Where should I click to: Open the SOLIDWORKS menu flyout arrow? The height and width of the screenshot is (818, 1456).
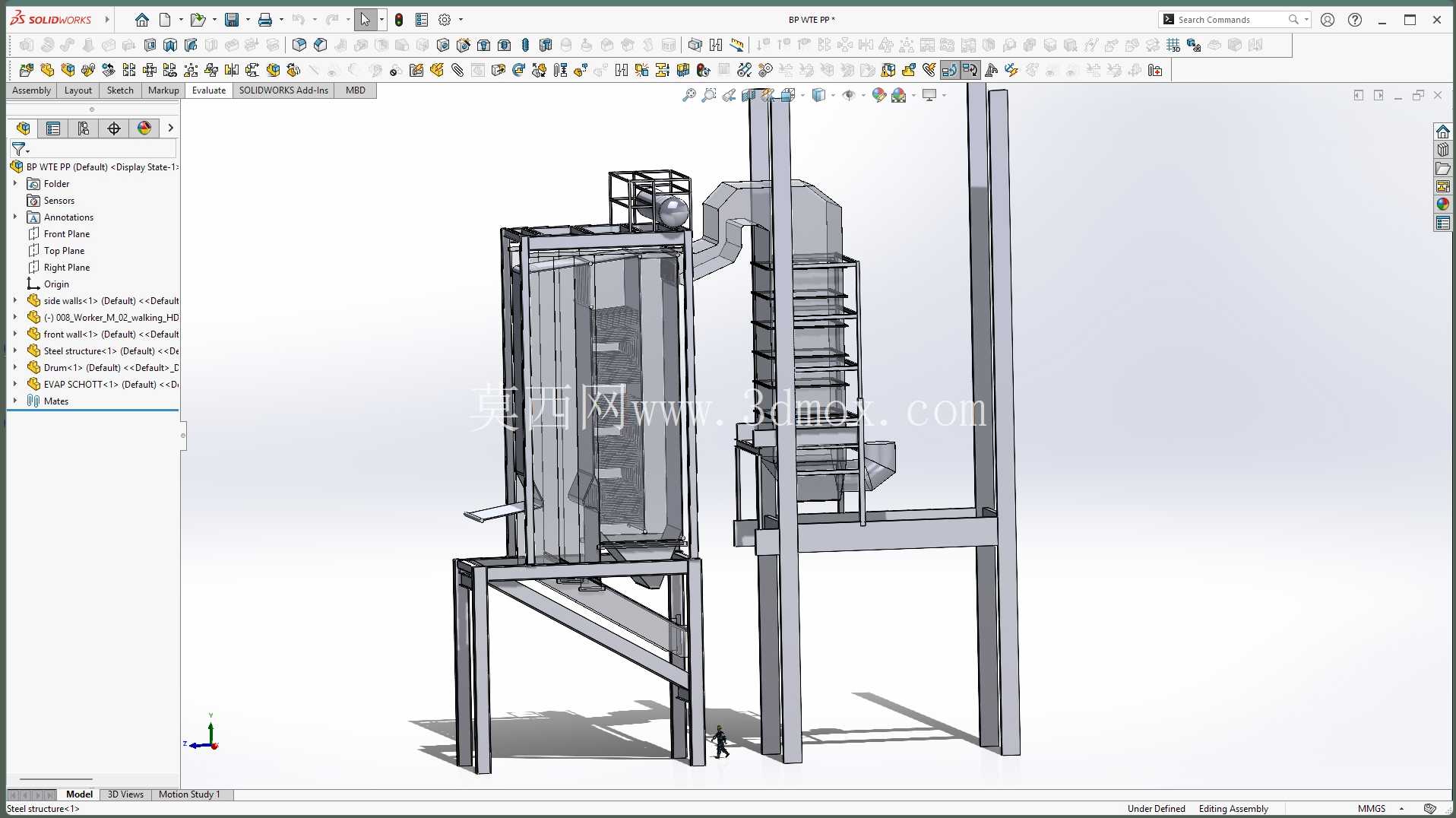pos(107,20)
